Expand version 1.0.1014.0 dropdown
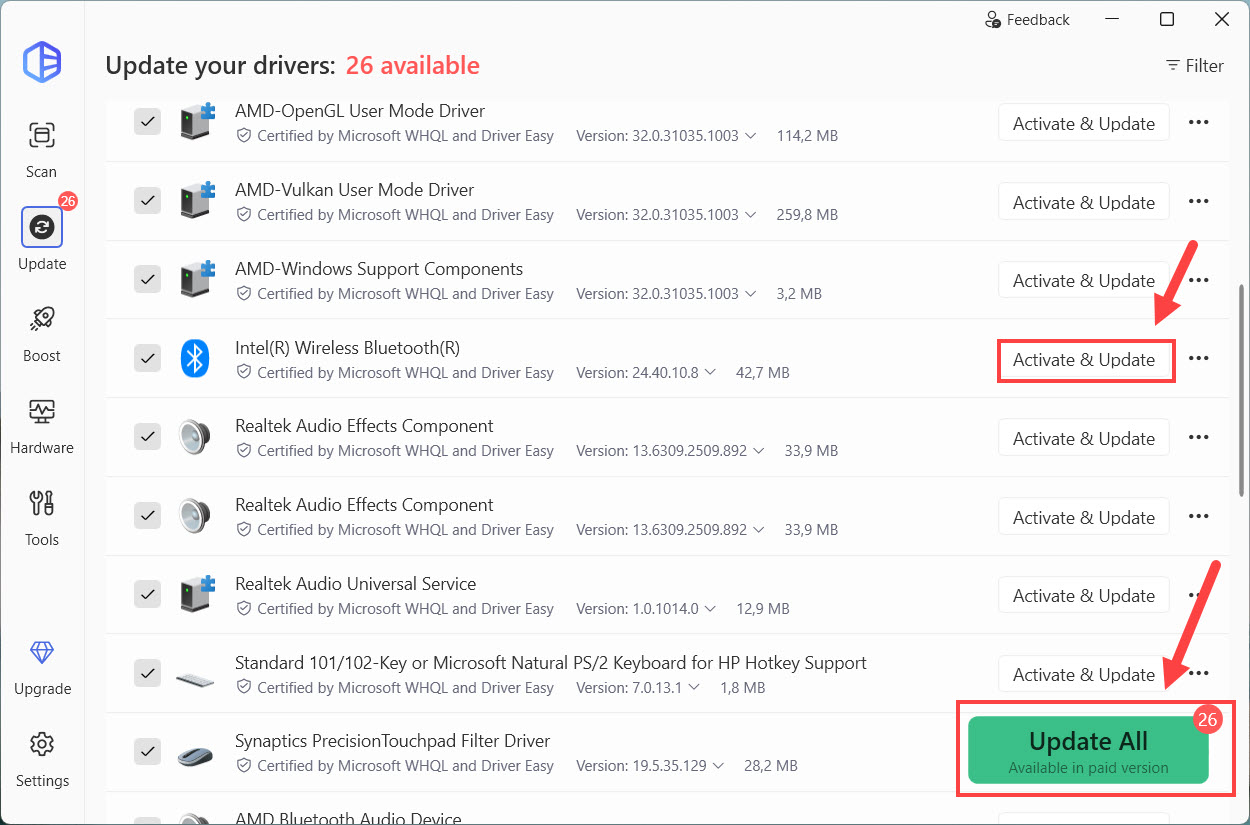The image size is (1250, 825). 710,609
